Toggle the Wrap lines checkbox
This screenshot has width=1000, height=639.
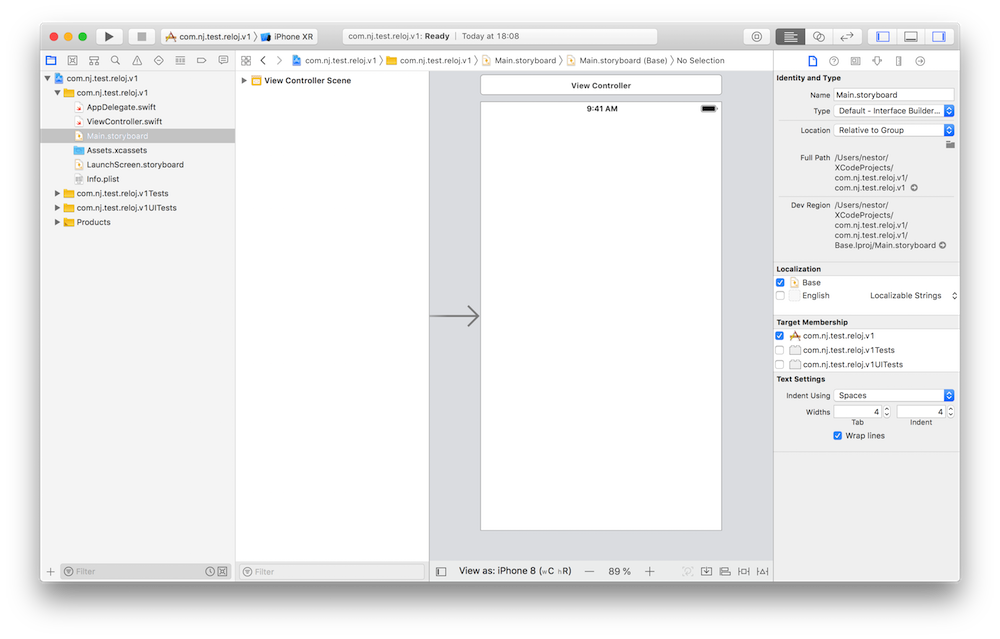click(837, 436)
